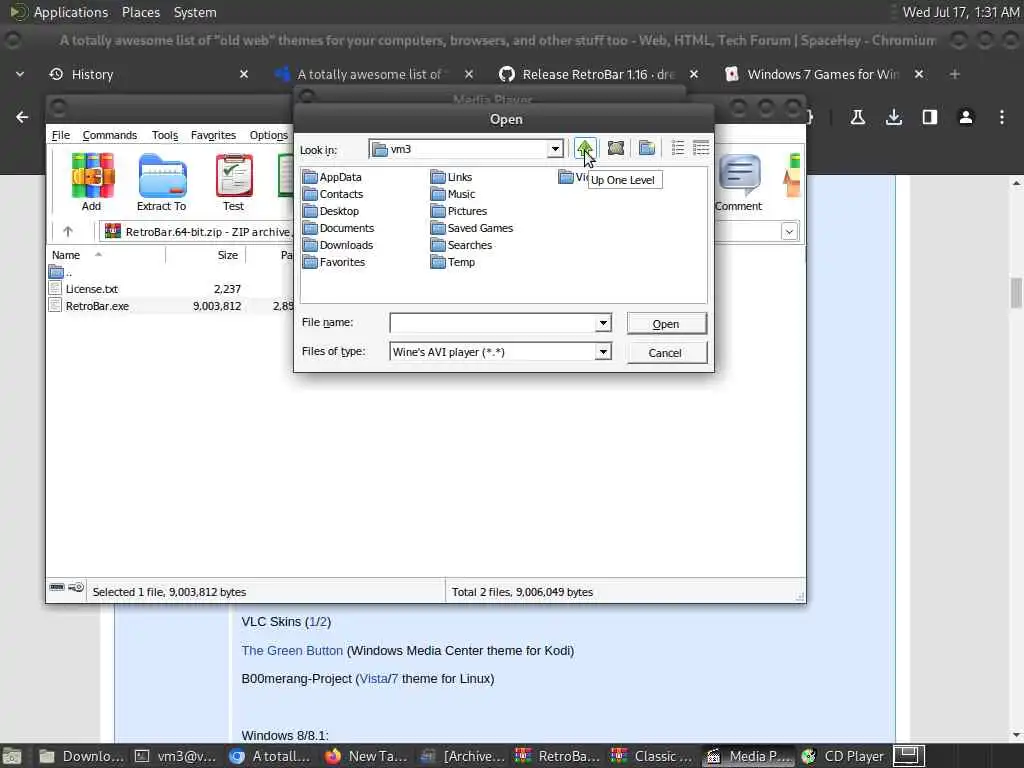Open the Searches folder

click(461, 245)
